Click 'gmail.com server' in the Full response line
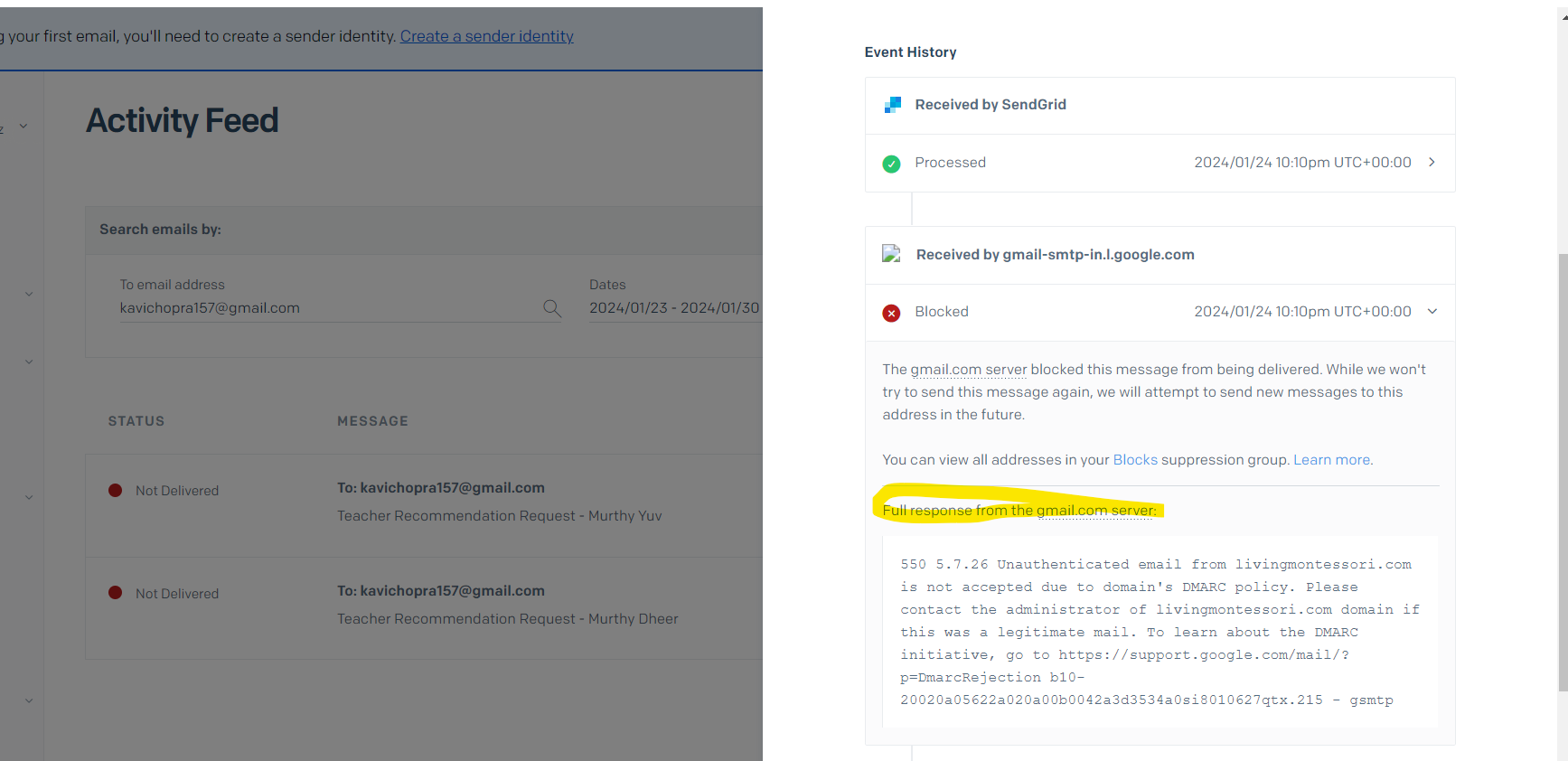The height and width of the screenshot is (761, 1568). (1095, 511)
